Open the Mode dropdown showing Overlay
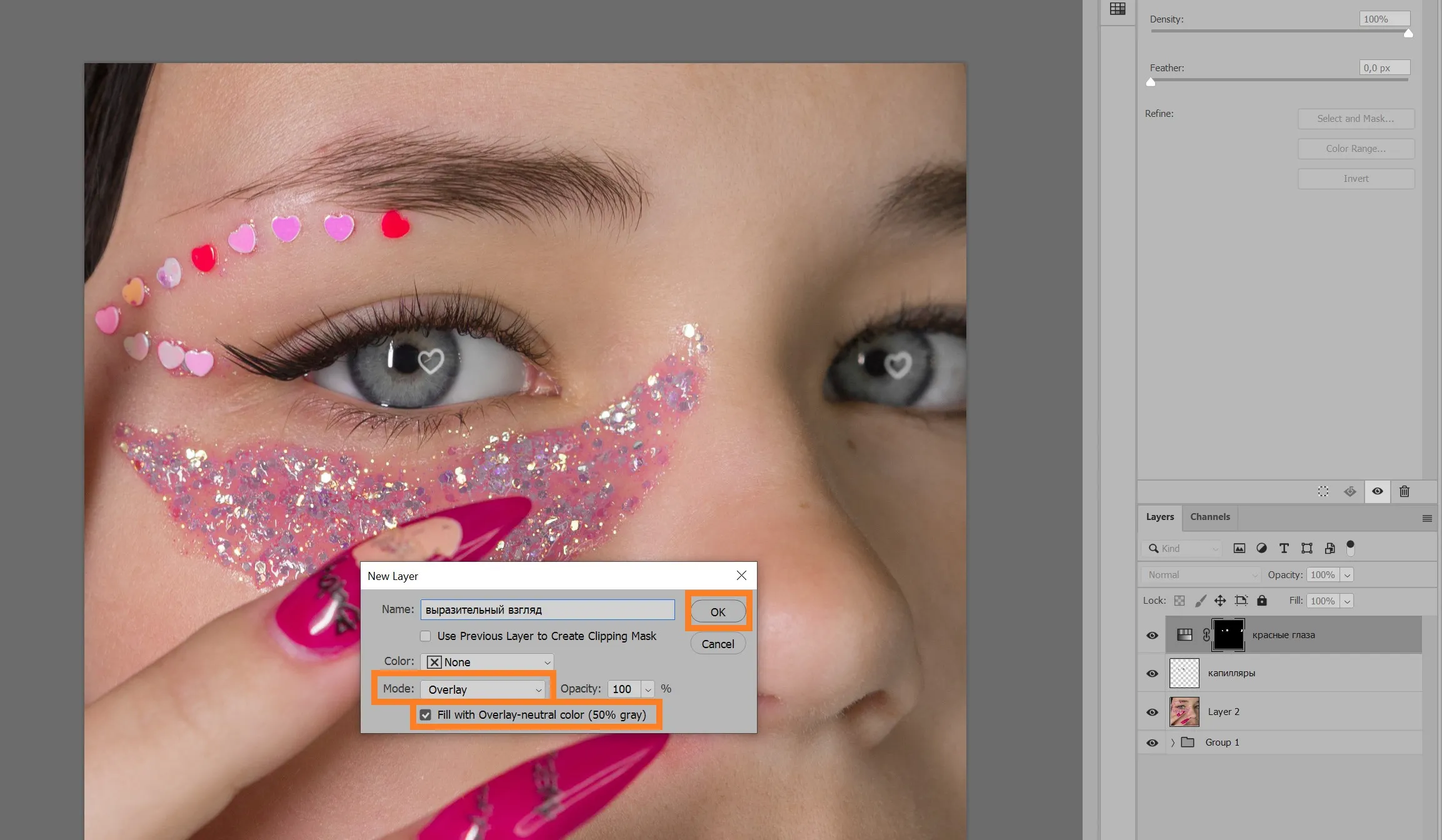This screenshot has width=1442, height=840. click(484, 689)
